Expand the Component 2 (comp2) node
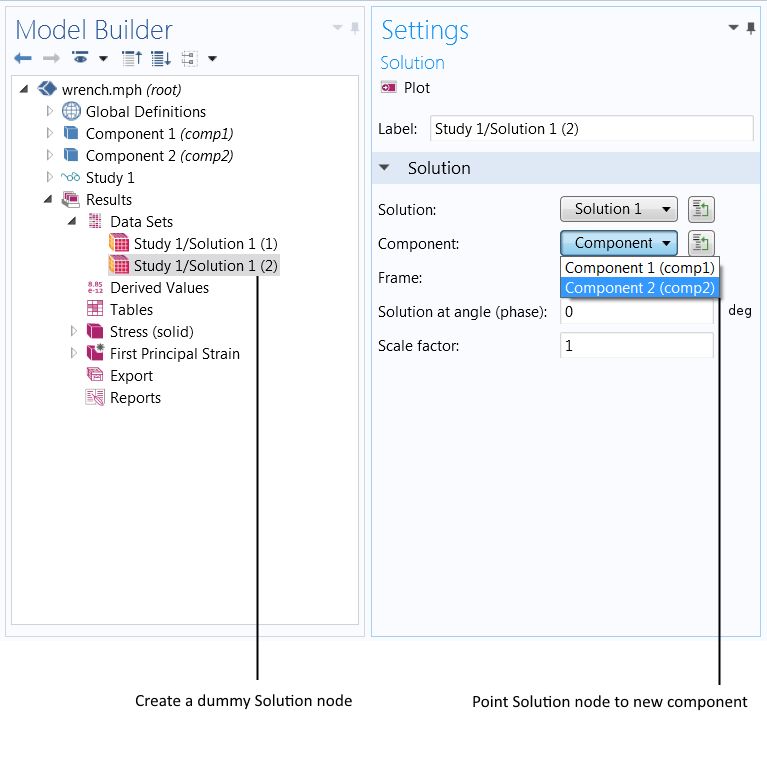The image size is (767, 771). pyautogui.click(x=49, y=155)
